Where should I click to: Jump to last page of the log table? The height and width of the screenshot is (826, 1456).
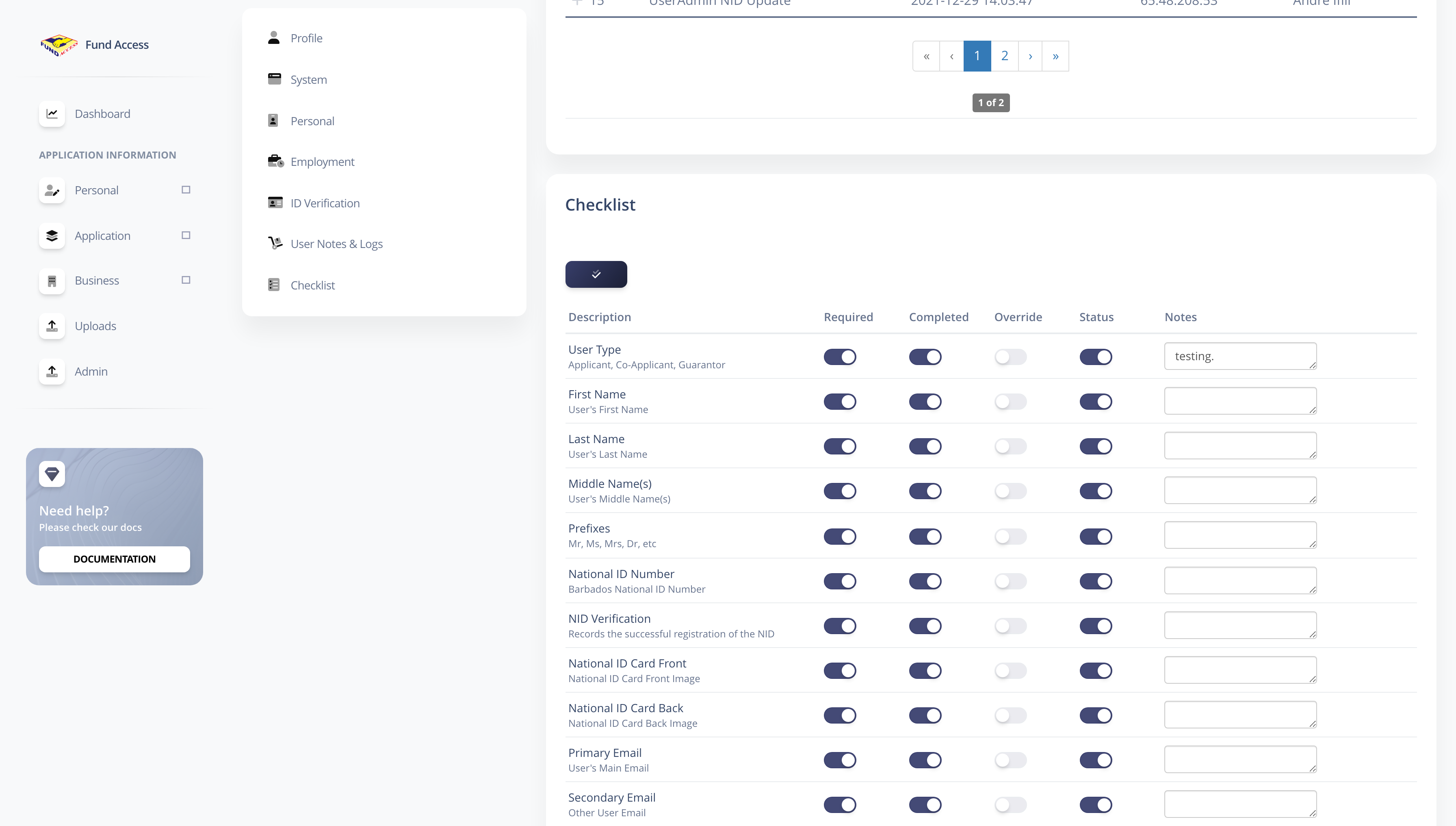click(1055, 56)
